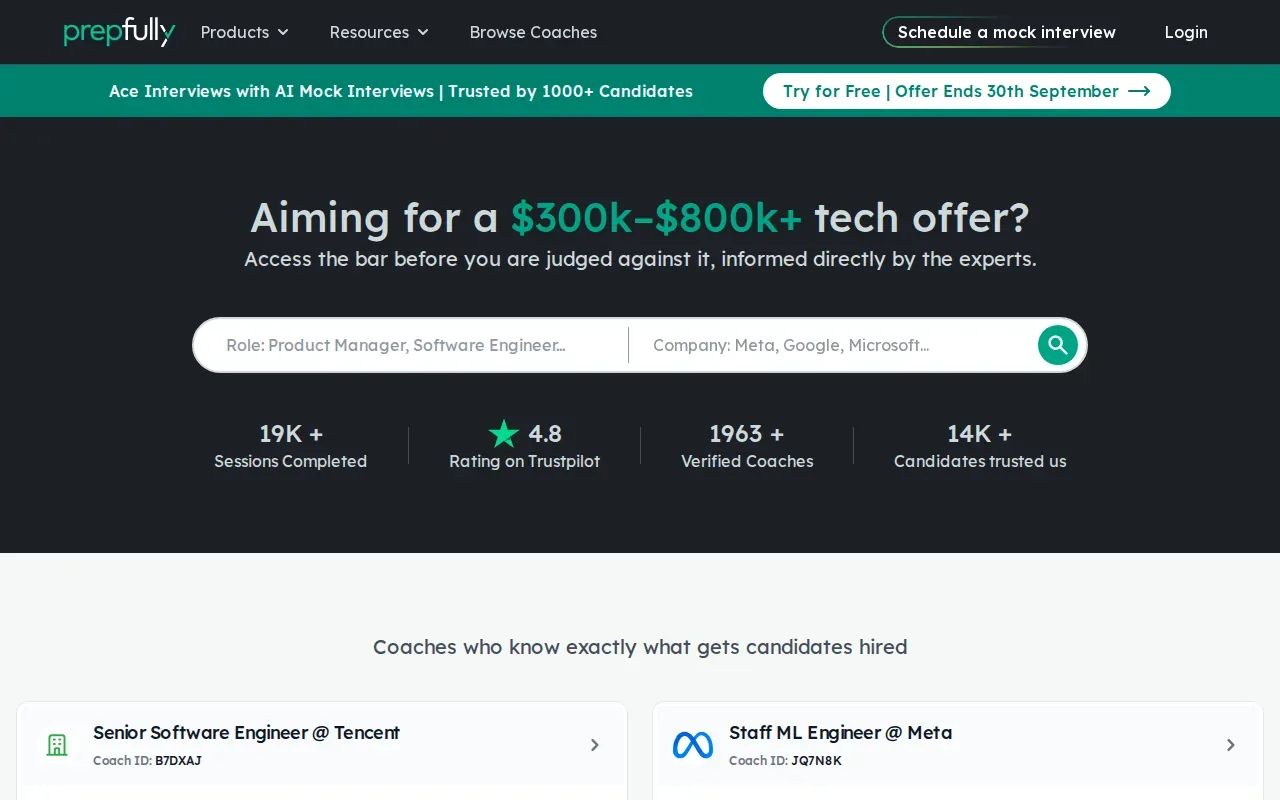Image resolution: width=1280 pixels, height=800 pixels.
Task: Click the 'Access the bar before you are judged' subheading
Action: pos(640,259)
